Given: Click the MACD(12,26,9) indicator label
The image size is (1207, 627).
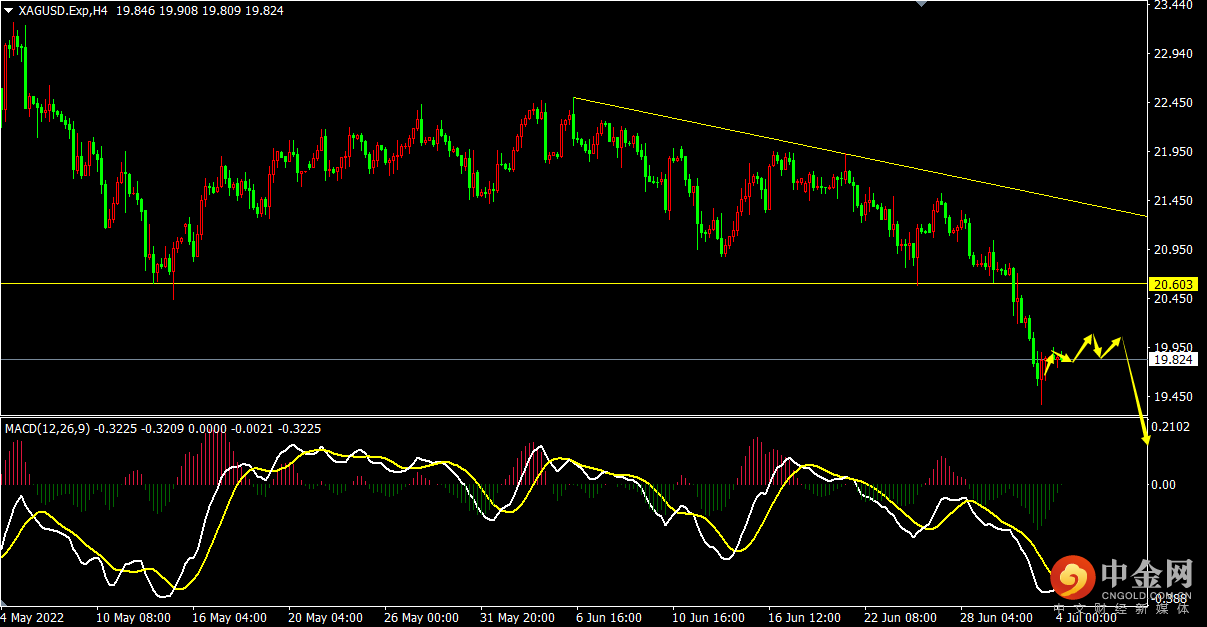Looking at the screenshot, I should [x=47, y=429].
